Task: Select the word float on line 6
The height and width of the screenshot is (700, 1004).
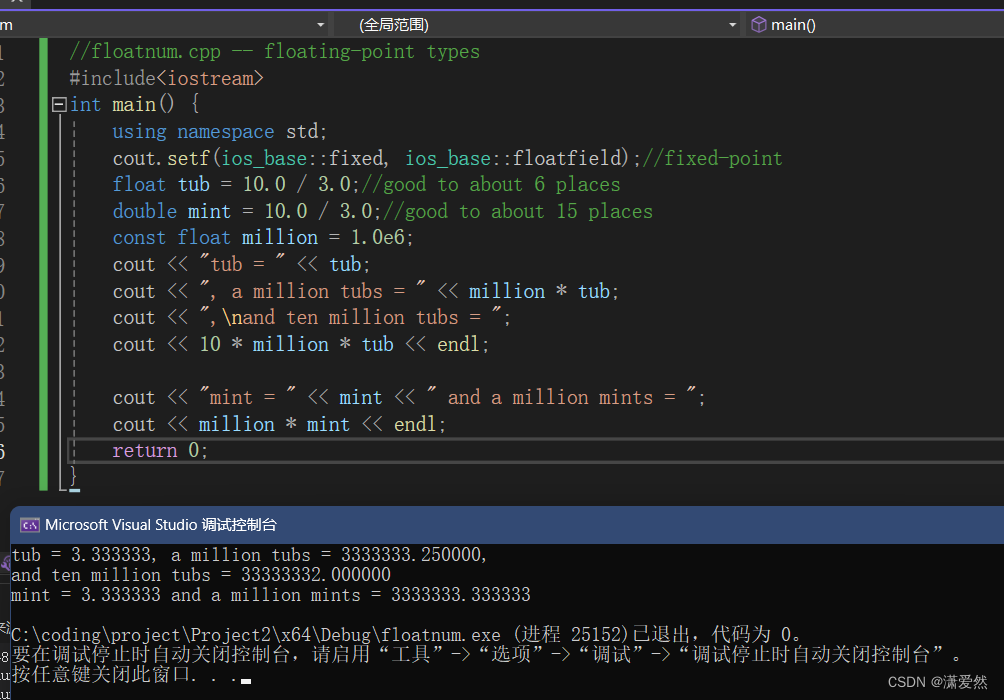Action: [x=139, y=184]
